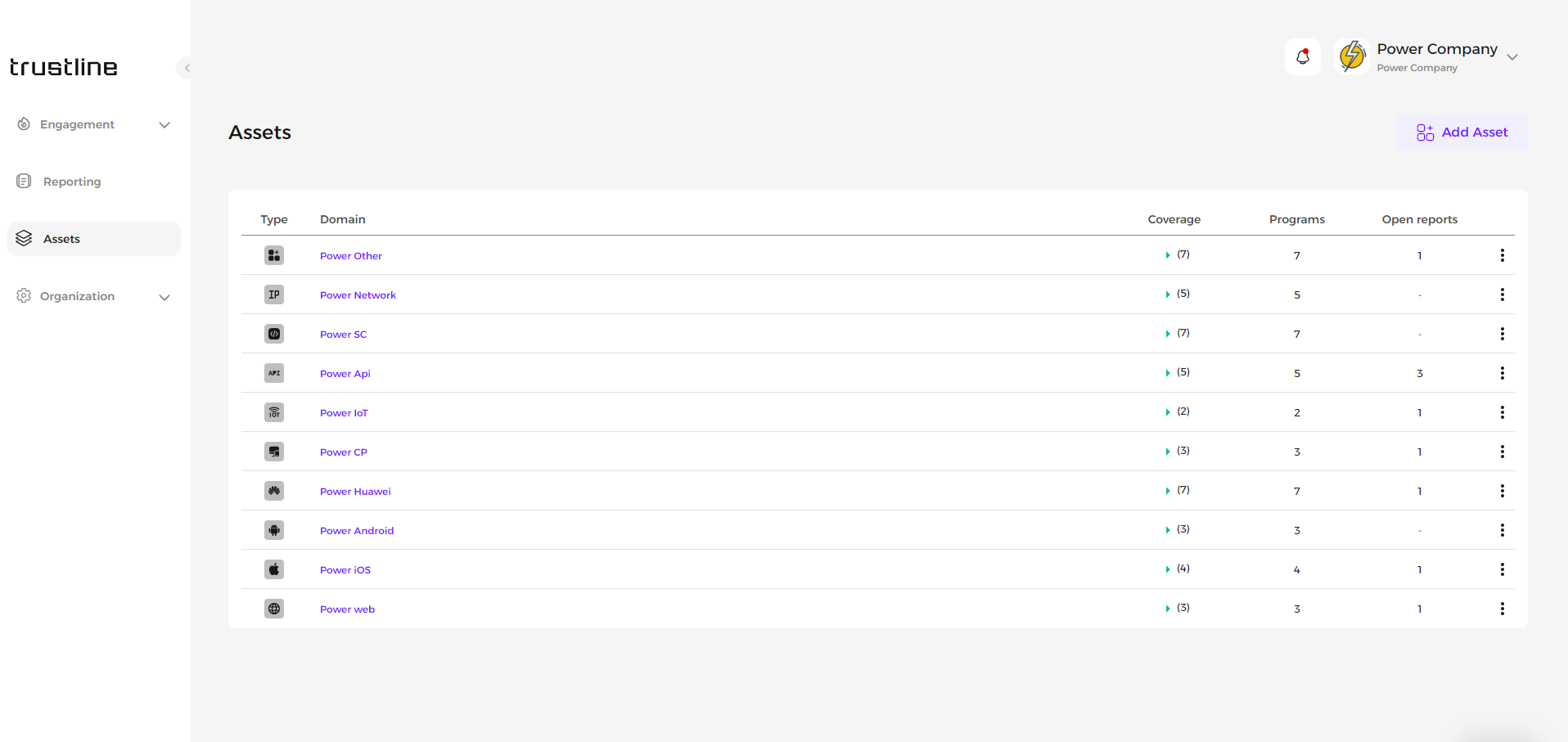Image resolution: width=1568 pixels, height=742 pixels.
Task: Open the three-dot menu for Power Other
Action: [x=1502, y=255]
